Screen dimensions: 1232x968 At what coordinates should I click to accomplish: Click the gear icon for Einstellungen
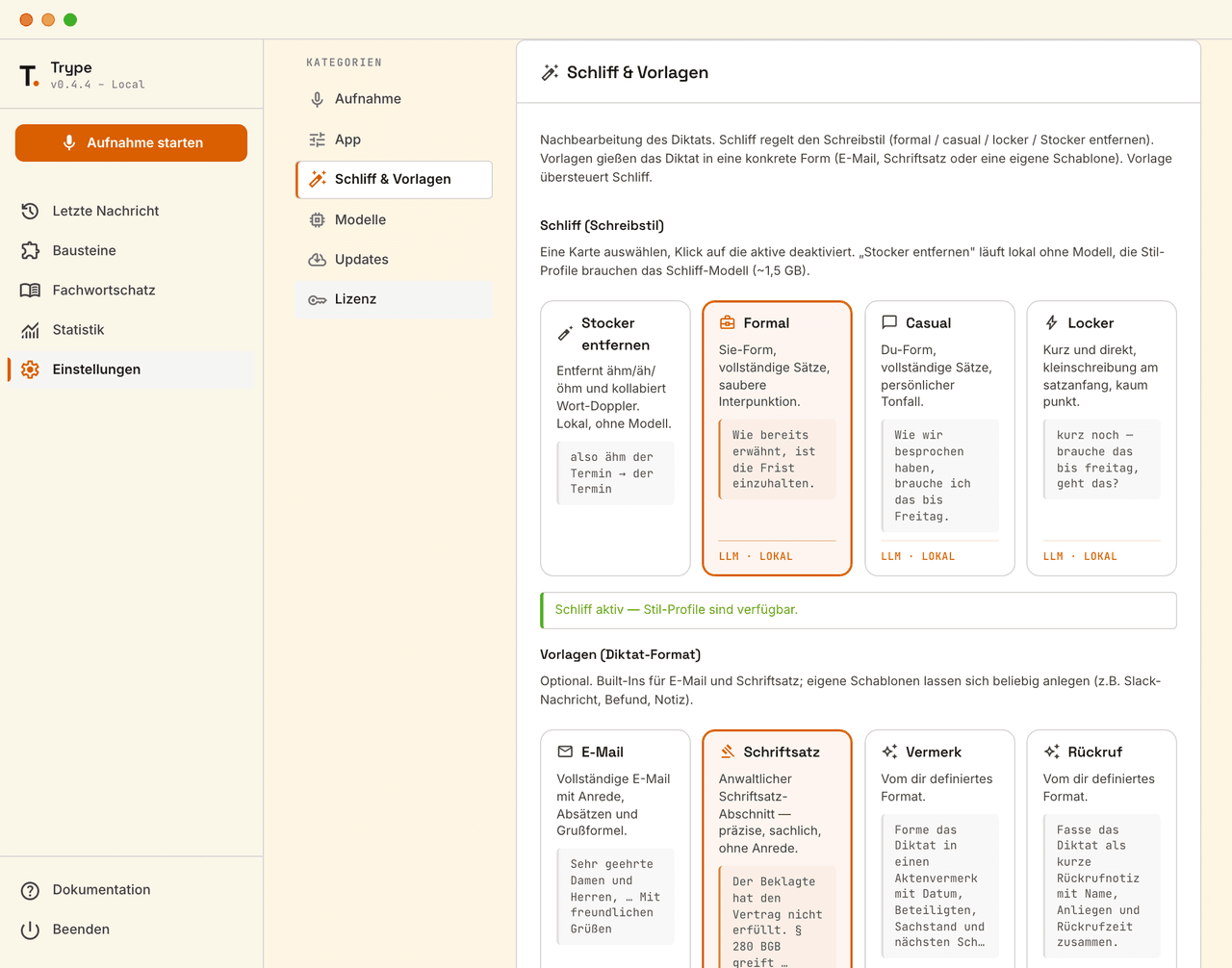point(30,369)
